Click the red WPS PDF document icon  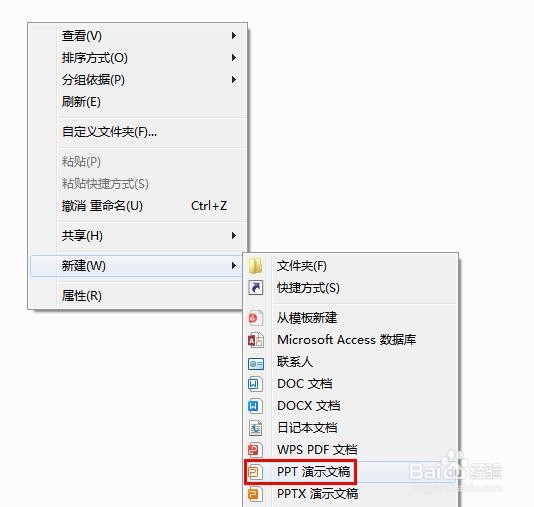[x=255, y=450]
